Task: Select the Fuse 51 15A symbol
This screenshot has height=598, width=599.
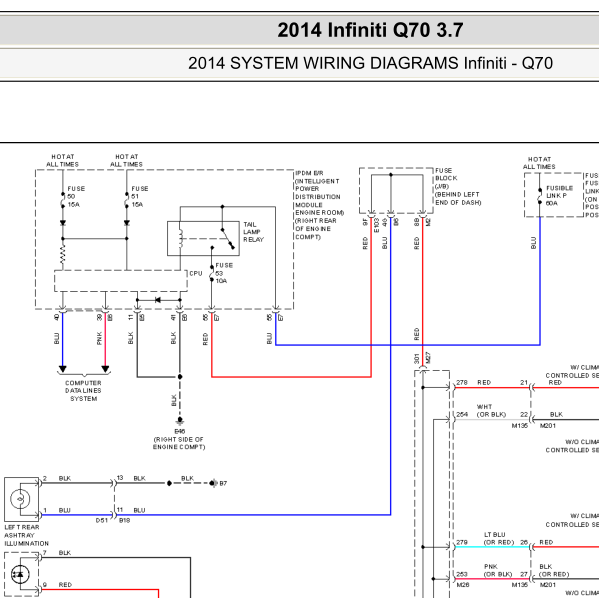Action: pos(126,200)
